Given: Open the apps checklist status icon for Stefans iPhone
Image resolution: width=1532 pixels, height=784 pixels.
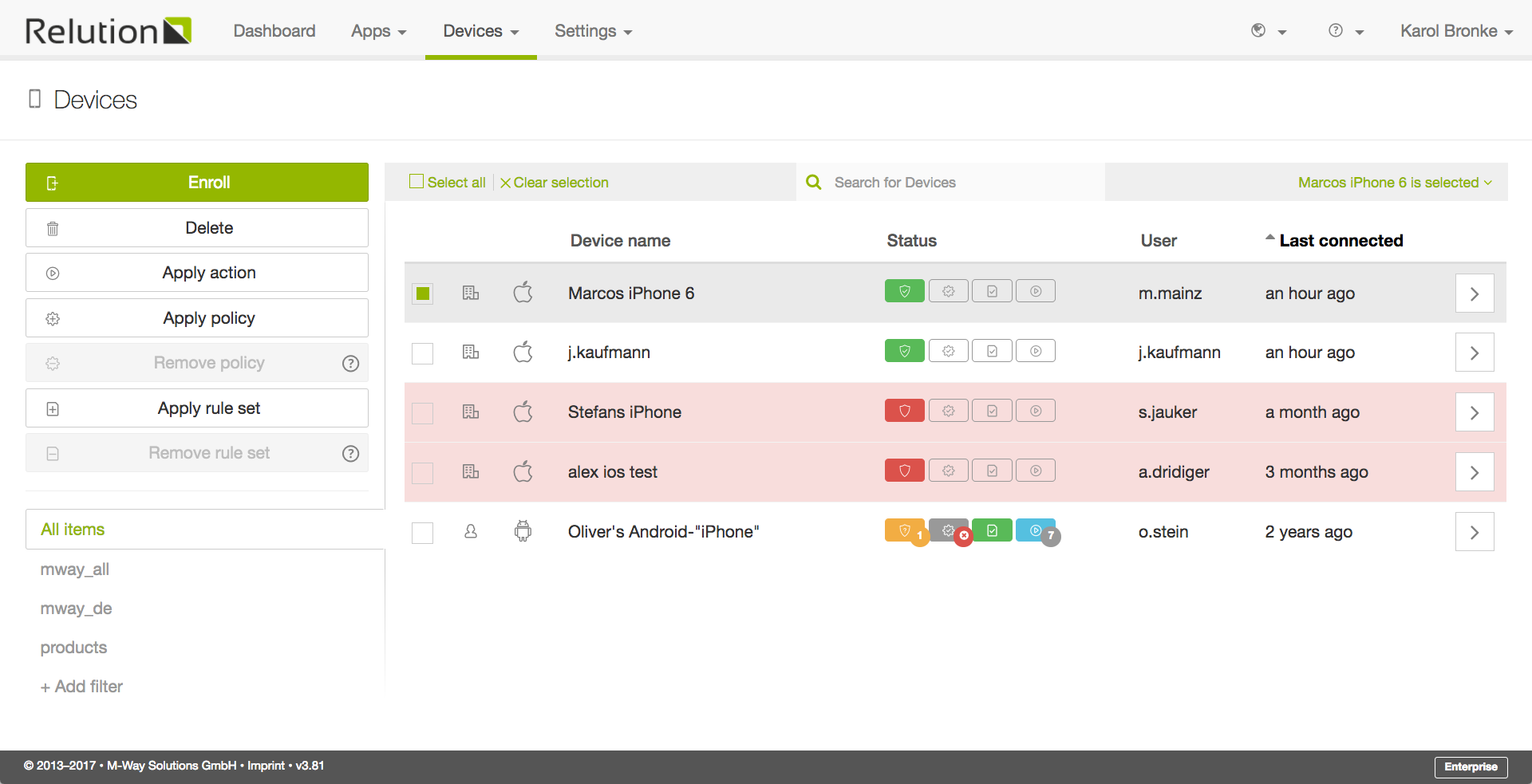Looking at the screenshot, I should (992, 411).
